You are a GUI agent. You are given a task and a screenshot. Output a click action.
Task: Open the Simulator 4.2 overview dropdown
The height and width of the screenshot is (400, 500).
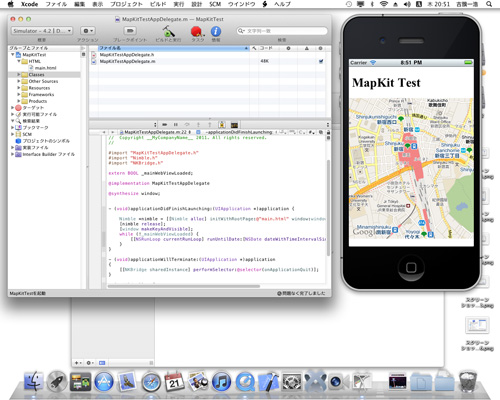[x=42, y=31]
